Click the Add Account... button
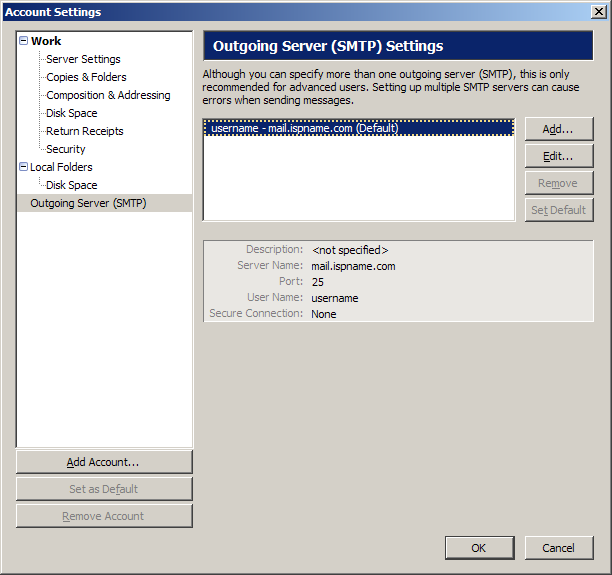The height and width of the screenshot is (575, 612). click(x=104, y=462)
